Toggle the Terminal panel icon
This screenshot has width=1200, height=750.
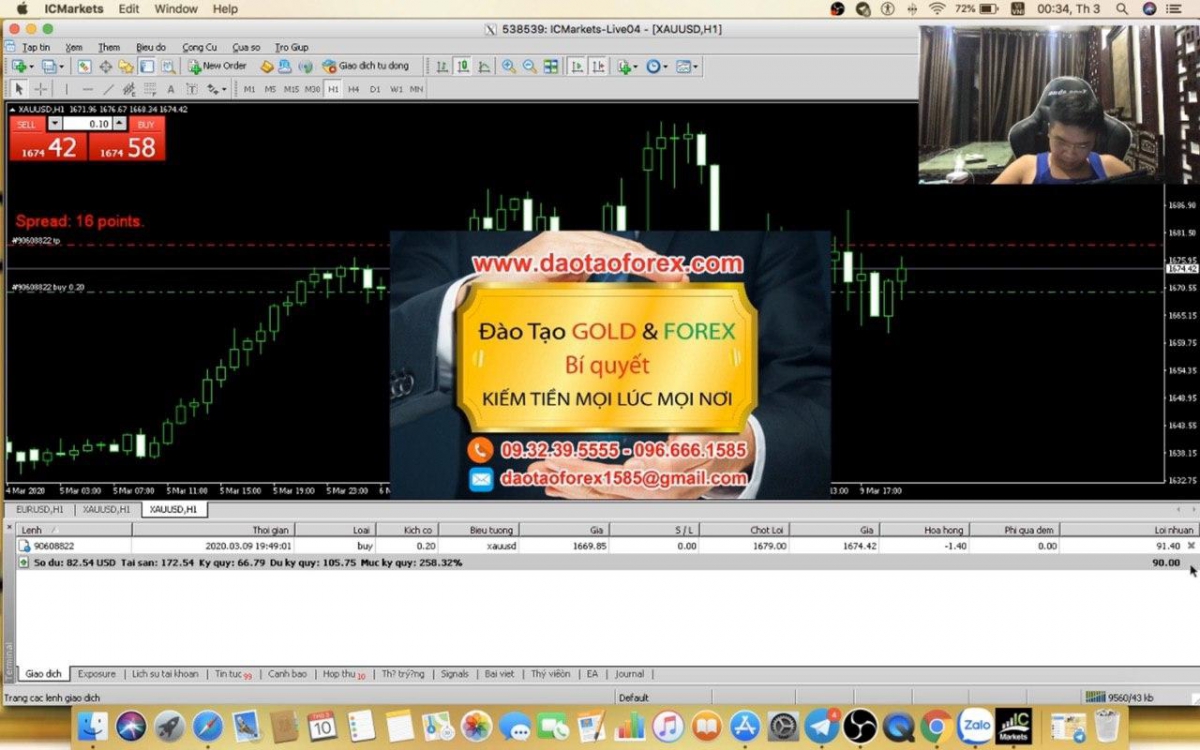click(x=146, y=66)
